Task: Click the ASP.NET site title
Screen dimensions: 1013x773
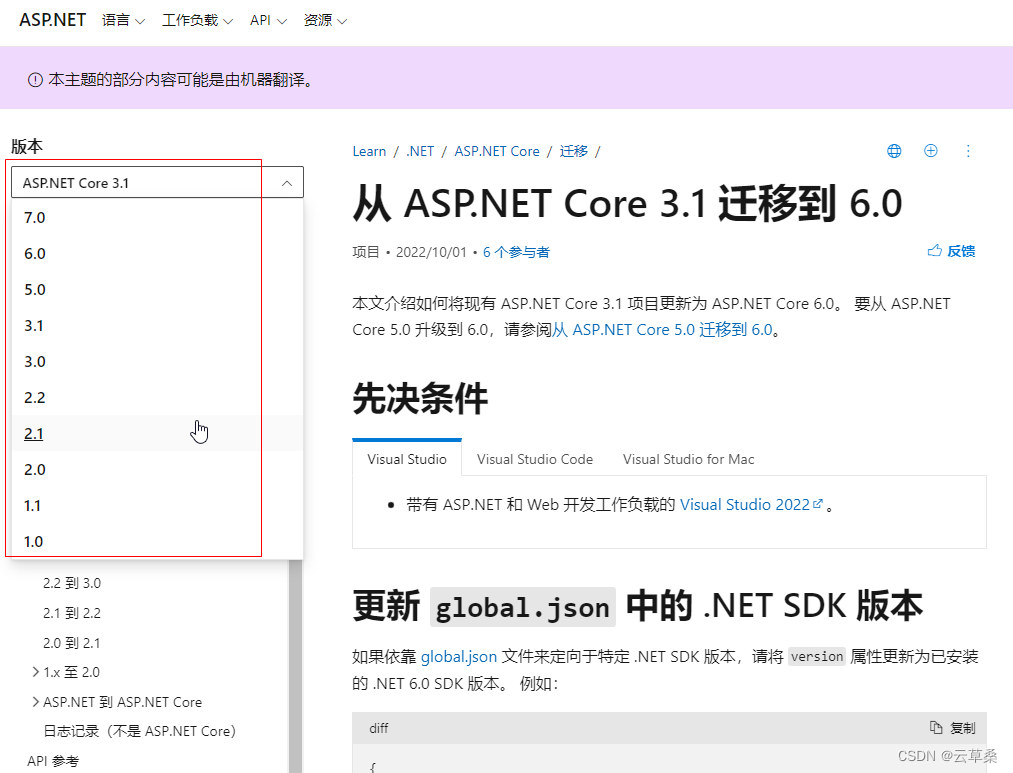Action: click(x=52, y=20)
